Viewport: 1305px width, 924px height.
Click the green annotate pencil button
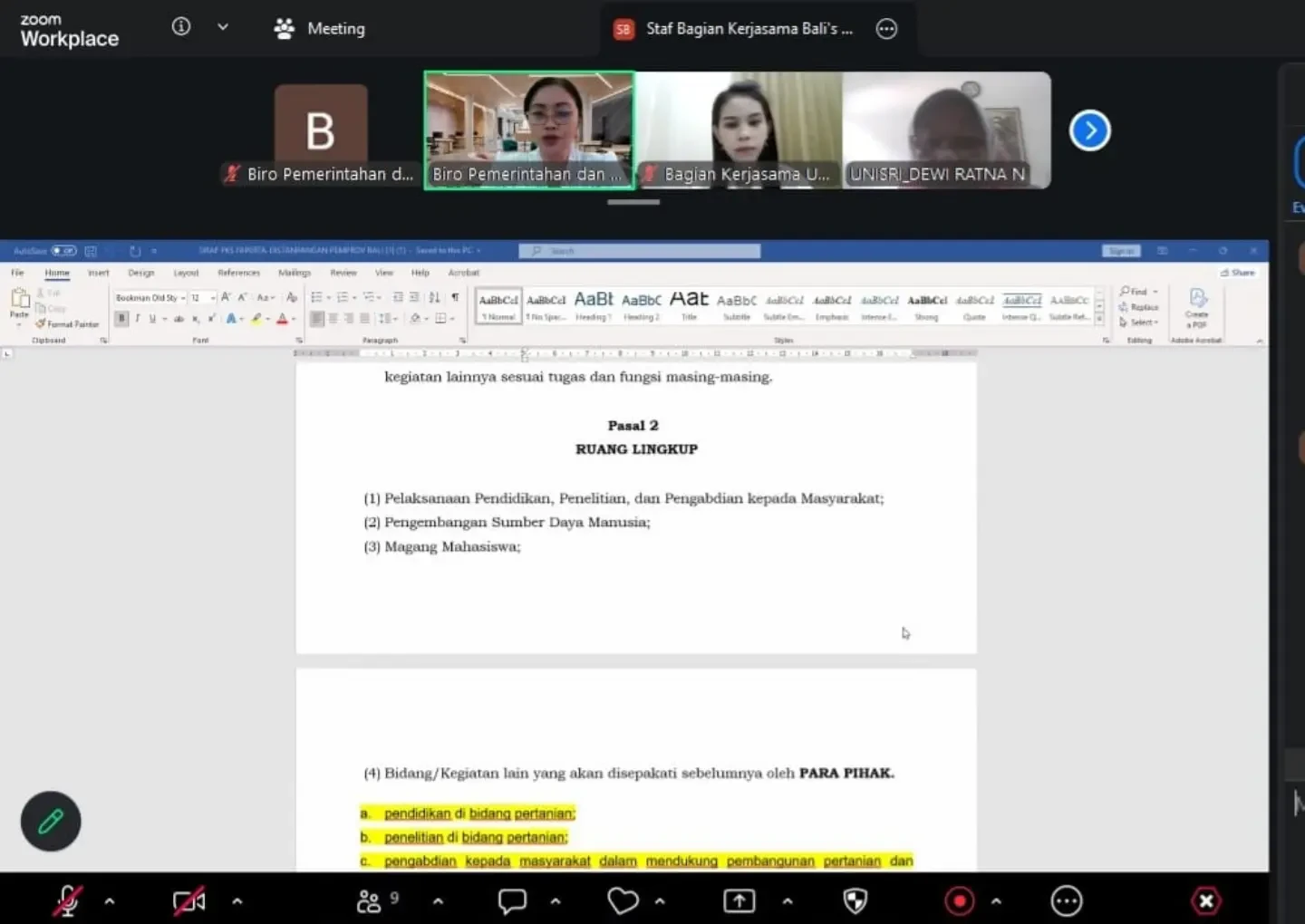pyautogui.click(x=51, y=822)
